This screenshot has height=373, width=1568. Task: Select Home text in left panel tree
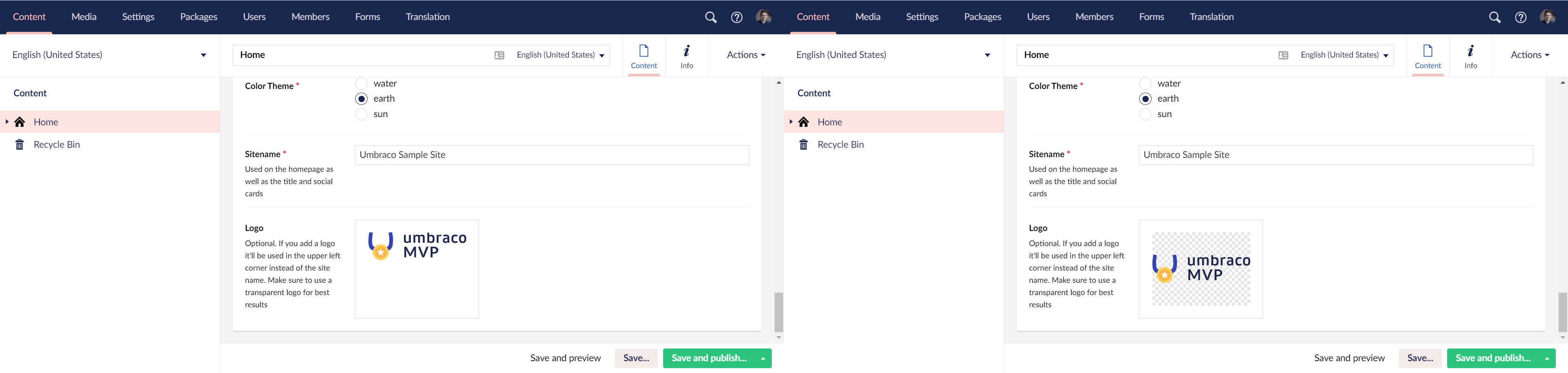point(46,122)
